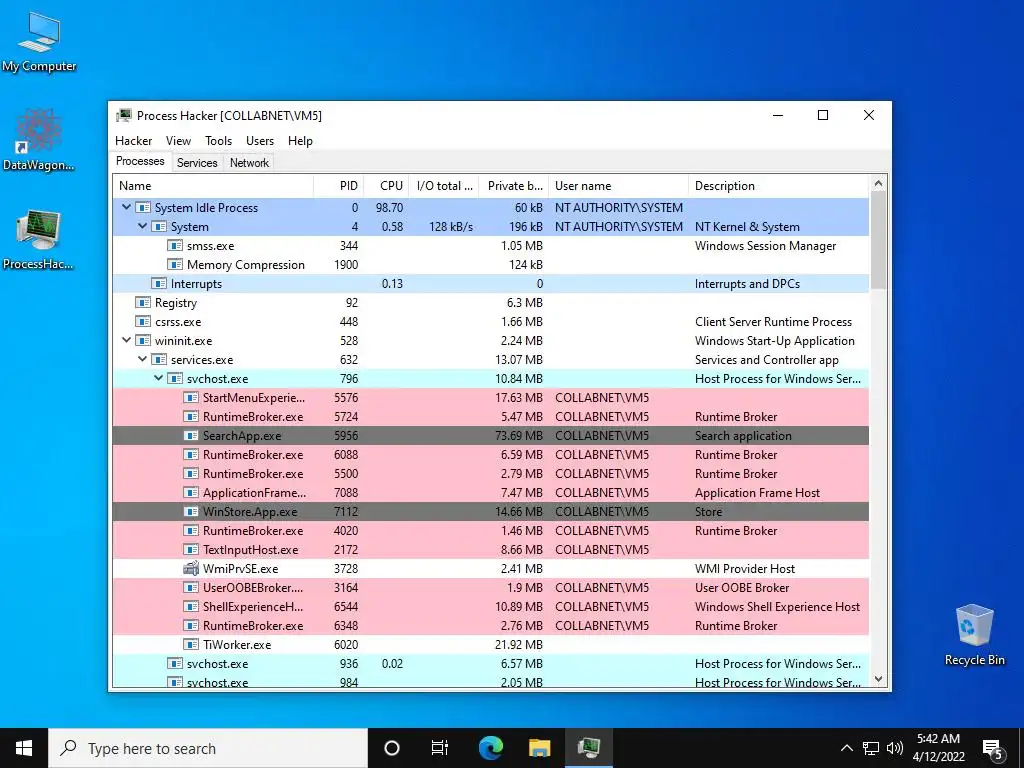Switch to the Network tab
1024x768 pixels.
(x=249, y=163)
